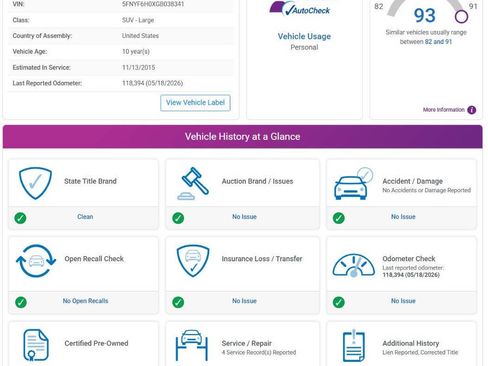The image size is (488, 366).
Task: Click green checkmark in Accident / Damage card
Action: (x=339, y=218)
